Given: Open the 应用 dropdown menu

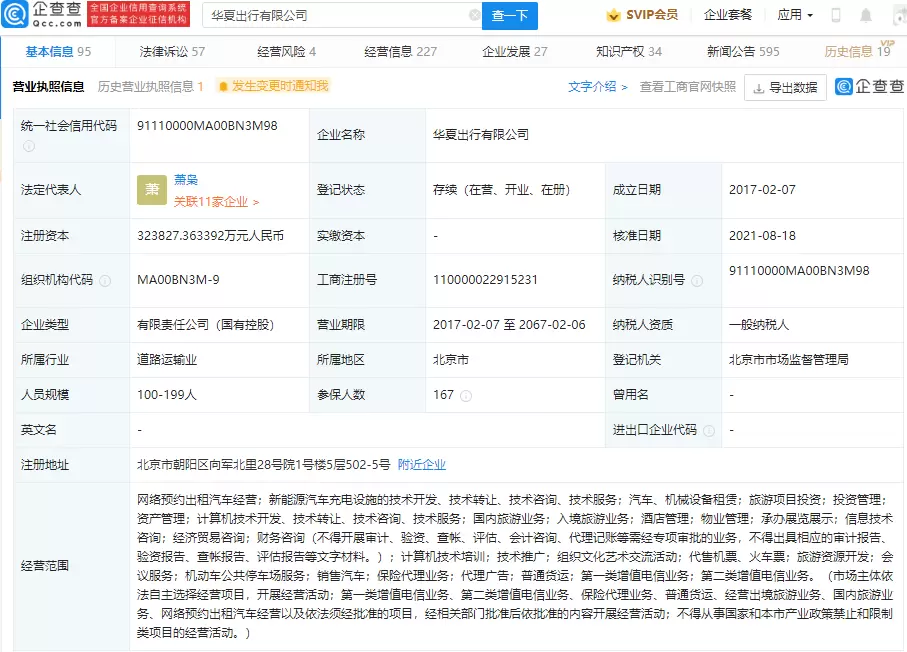Looking at the screenshot, I should [795, 15].
